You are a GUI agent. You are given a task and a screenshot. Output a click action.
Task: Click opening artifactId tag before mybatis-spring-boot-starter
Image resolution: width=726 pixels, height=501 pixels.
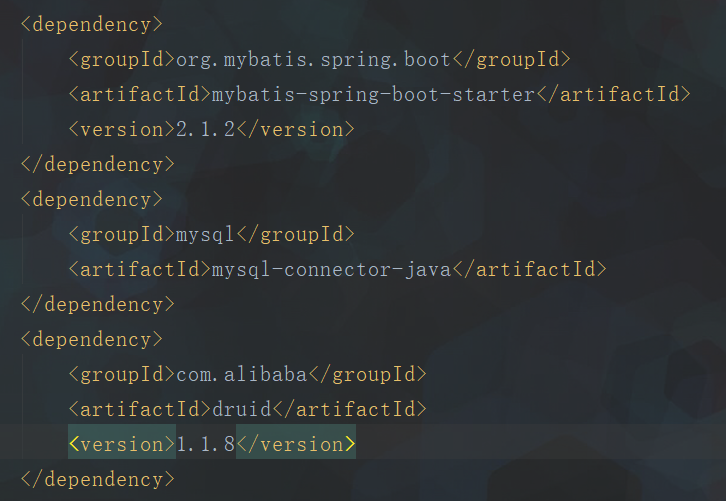pos(140,95)
